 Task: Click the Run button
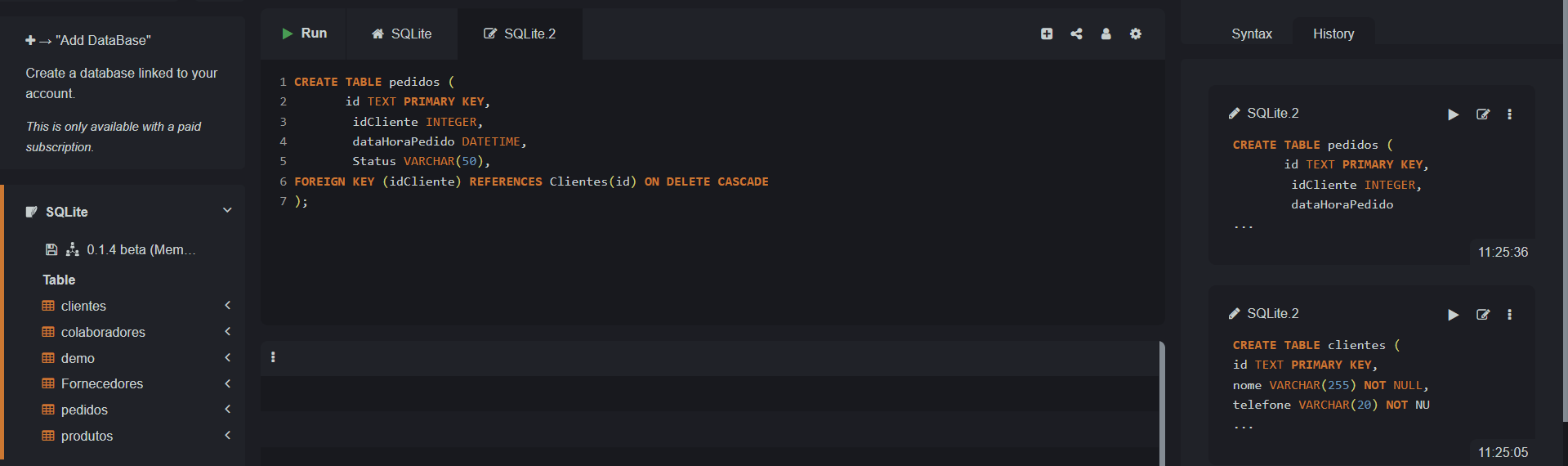pos(304,34)
